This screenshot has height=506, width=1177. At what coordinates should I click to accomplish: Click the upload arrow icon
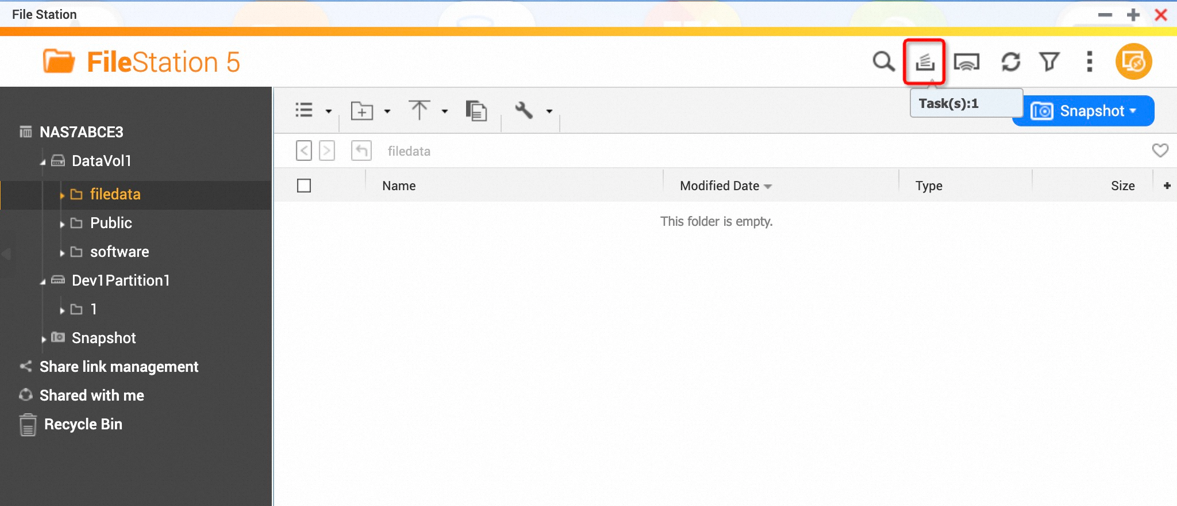419,110
